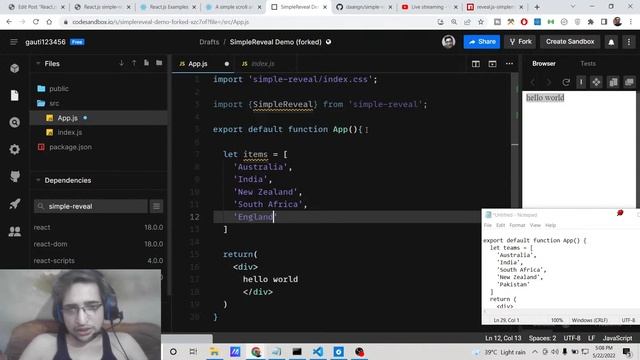Open File Explorer from the taskbar
The height and width of the screenshot is (360, 640).
[x=214, y=352]
